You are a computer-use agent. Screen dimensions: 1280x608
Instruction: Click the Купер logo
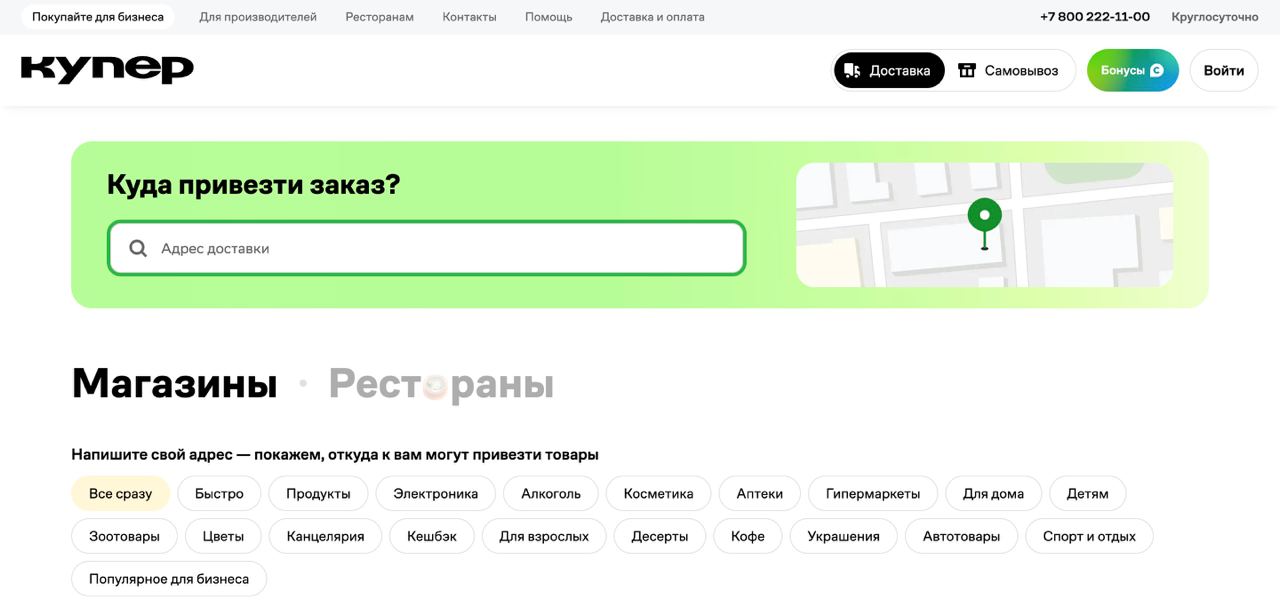coord(107,69)
